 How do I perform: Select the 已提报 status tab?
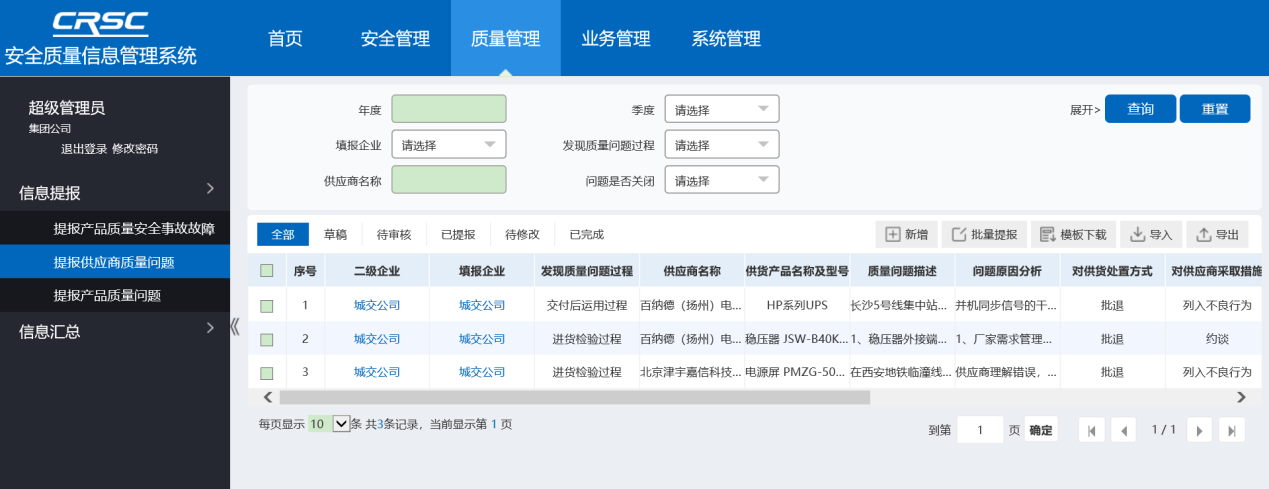click(x=458, y=235)
